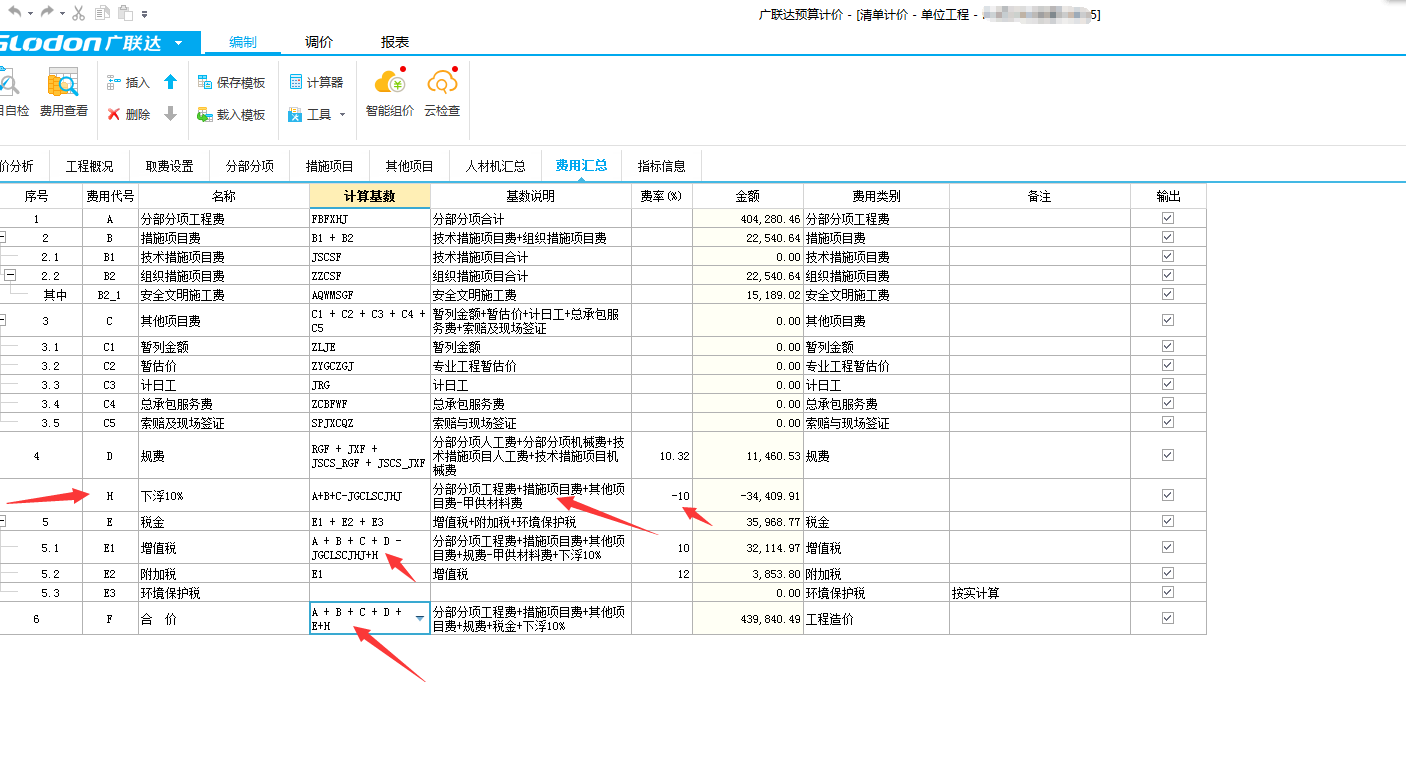Viewport: 1406px width, 783px height.
Task: Click the 费用代号 column header
Action: tap(110, 196)
